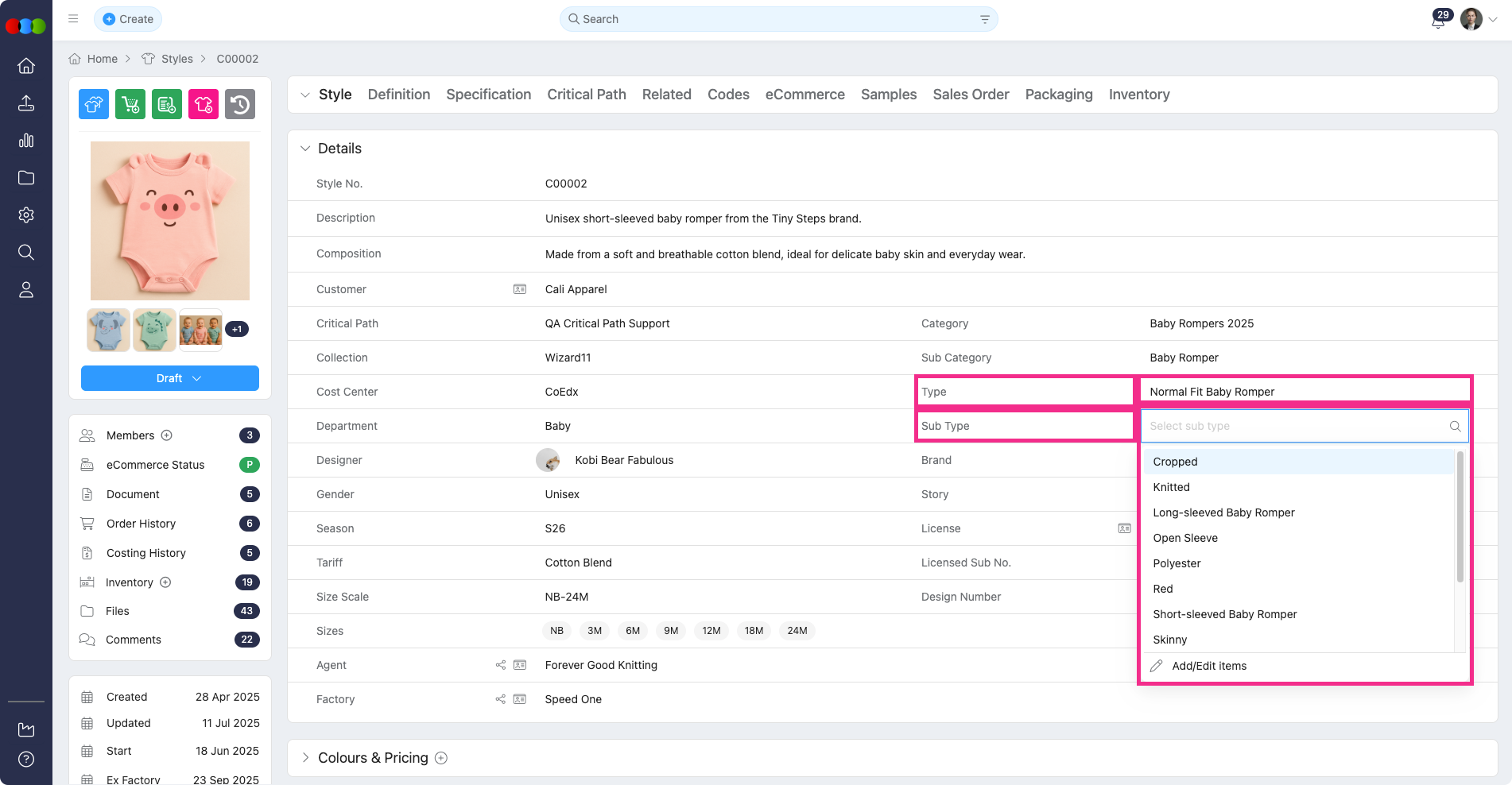Select the blue romper thumbnail

(108, 330)
